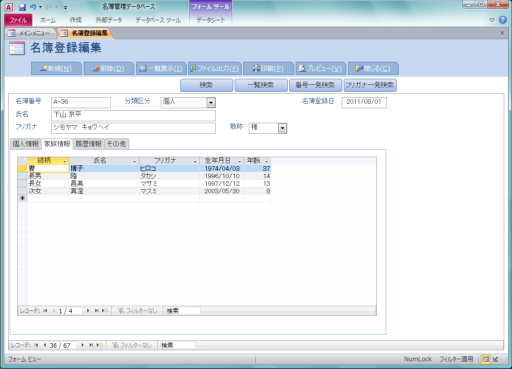Jump to last record in main navigator
512x369 pixels.
click(x=91, y=345)
